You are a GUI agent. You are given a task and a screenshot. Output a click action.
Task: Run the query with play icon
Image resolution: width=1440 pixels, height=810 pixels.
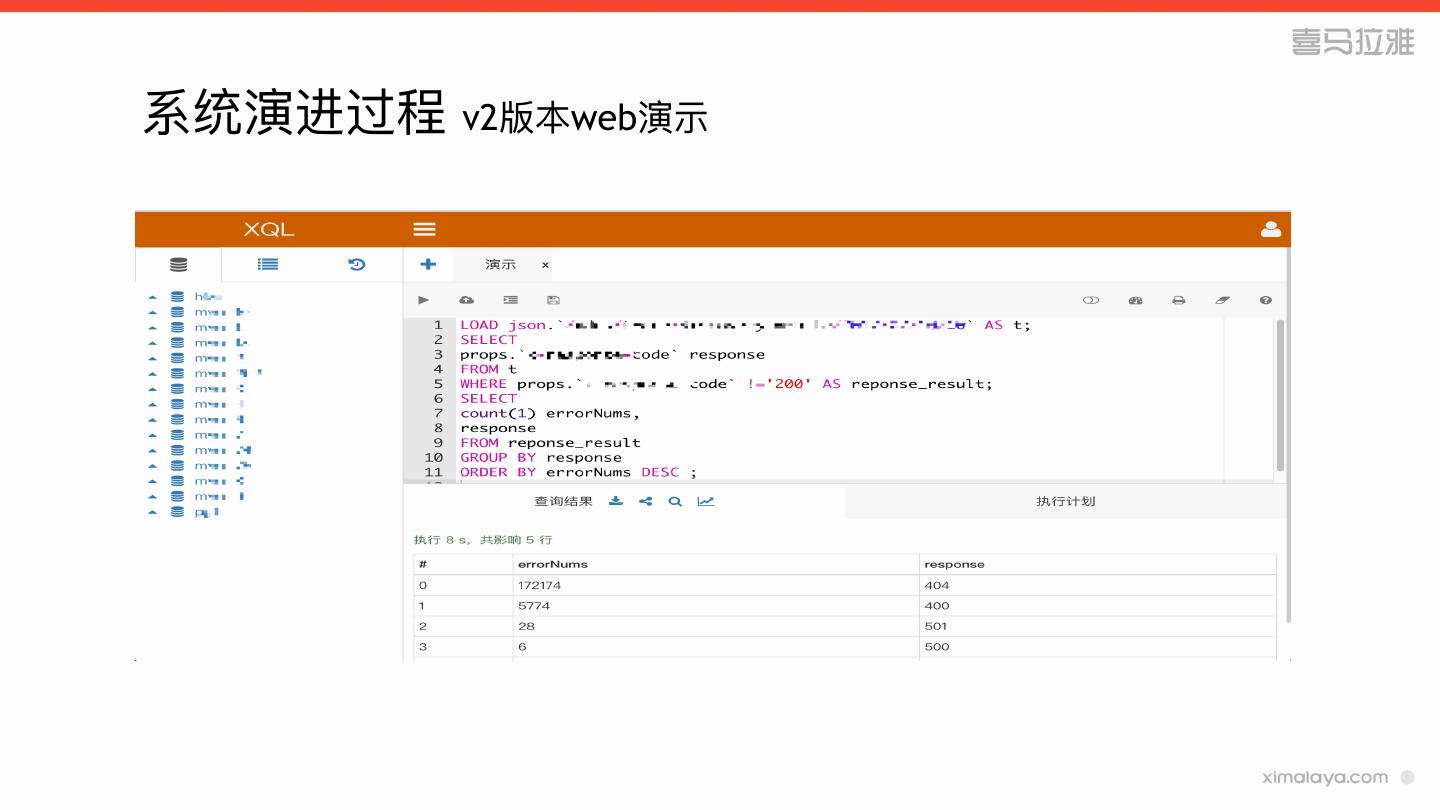coord(423,300)
